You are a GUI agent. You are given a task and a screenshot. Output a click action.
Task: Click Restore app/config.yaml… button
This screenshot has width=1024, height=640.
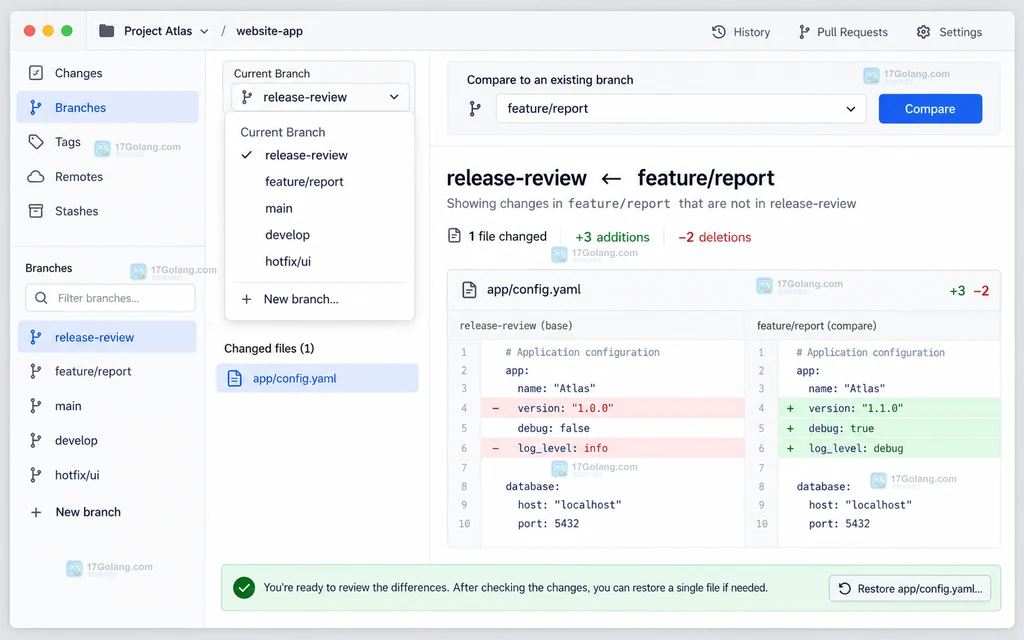(x=910, y=588)
